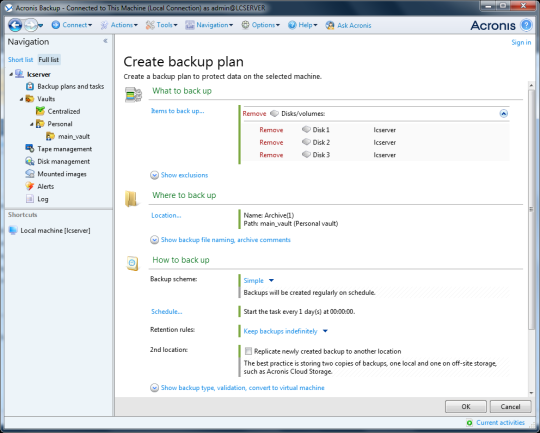Click the Mounted images icon
The width and height of the screenshot is (540, 433).
30,174
